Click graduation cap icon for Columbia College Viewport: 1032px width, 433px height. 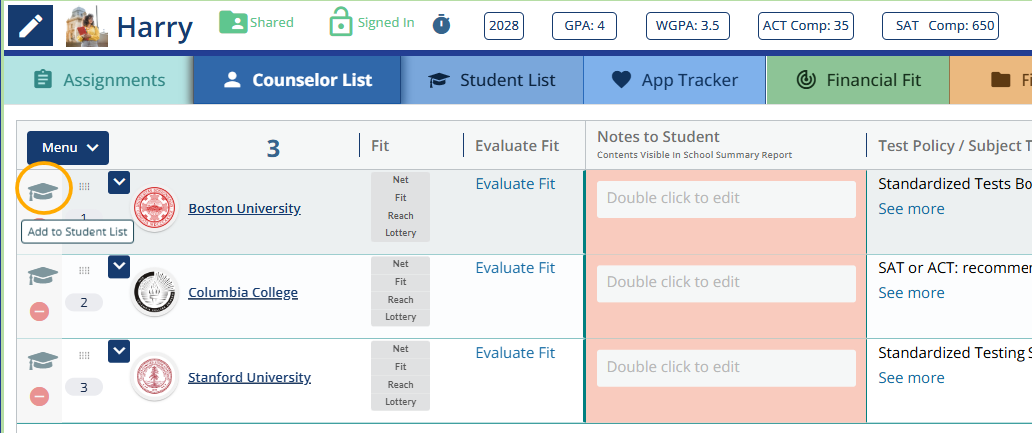(x=43, y=276)
